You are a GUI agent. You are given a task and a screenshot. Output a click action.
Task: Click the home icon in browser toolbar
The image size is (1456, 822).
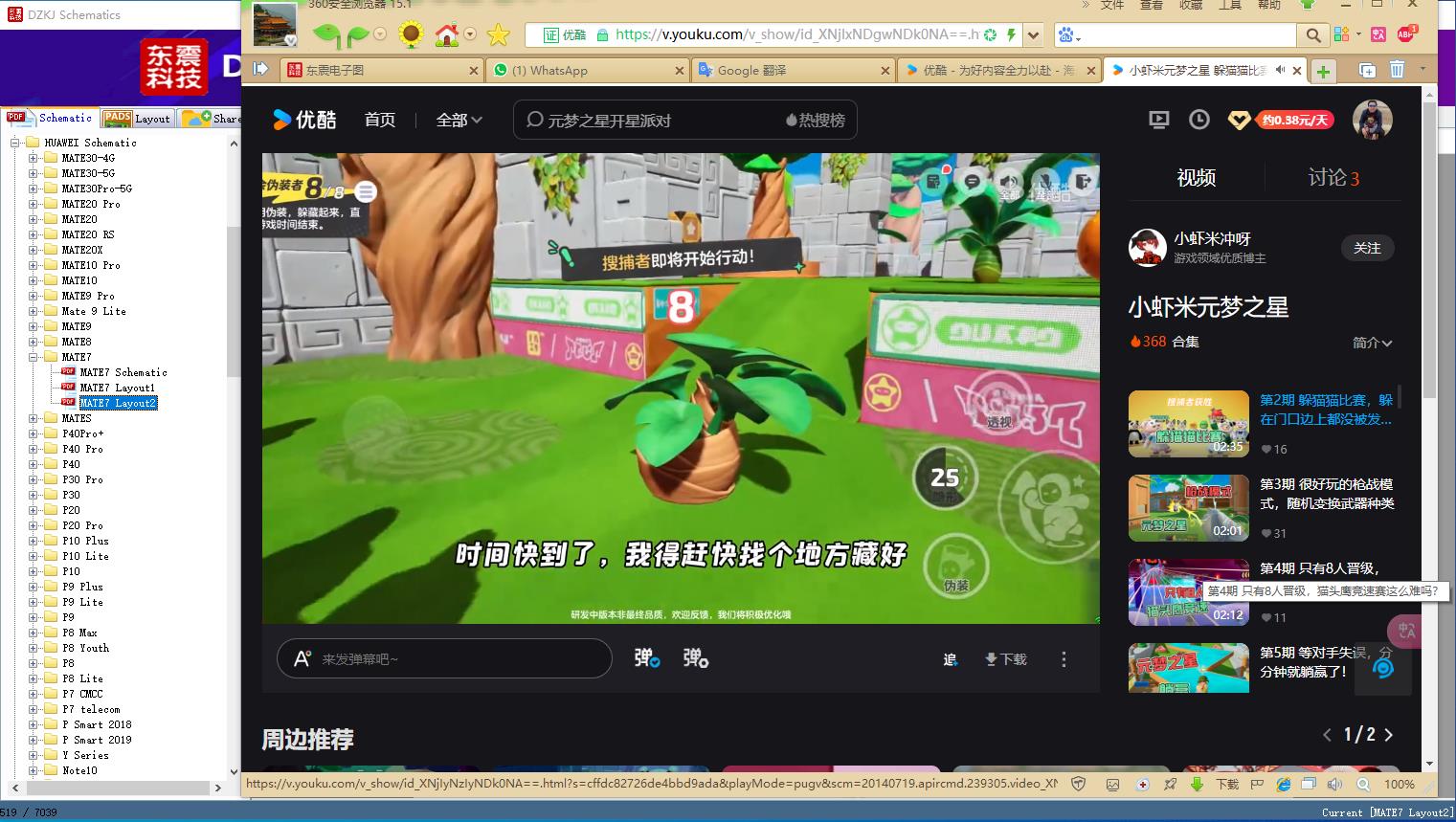[447, 35]
